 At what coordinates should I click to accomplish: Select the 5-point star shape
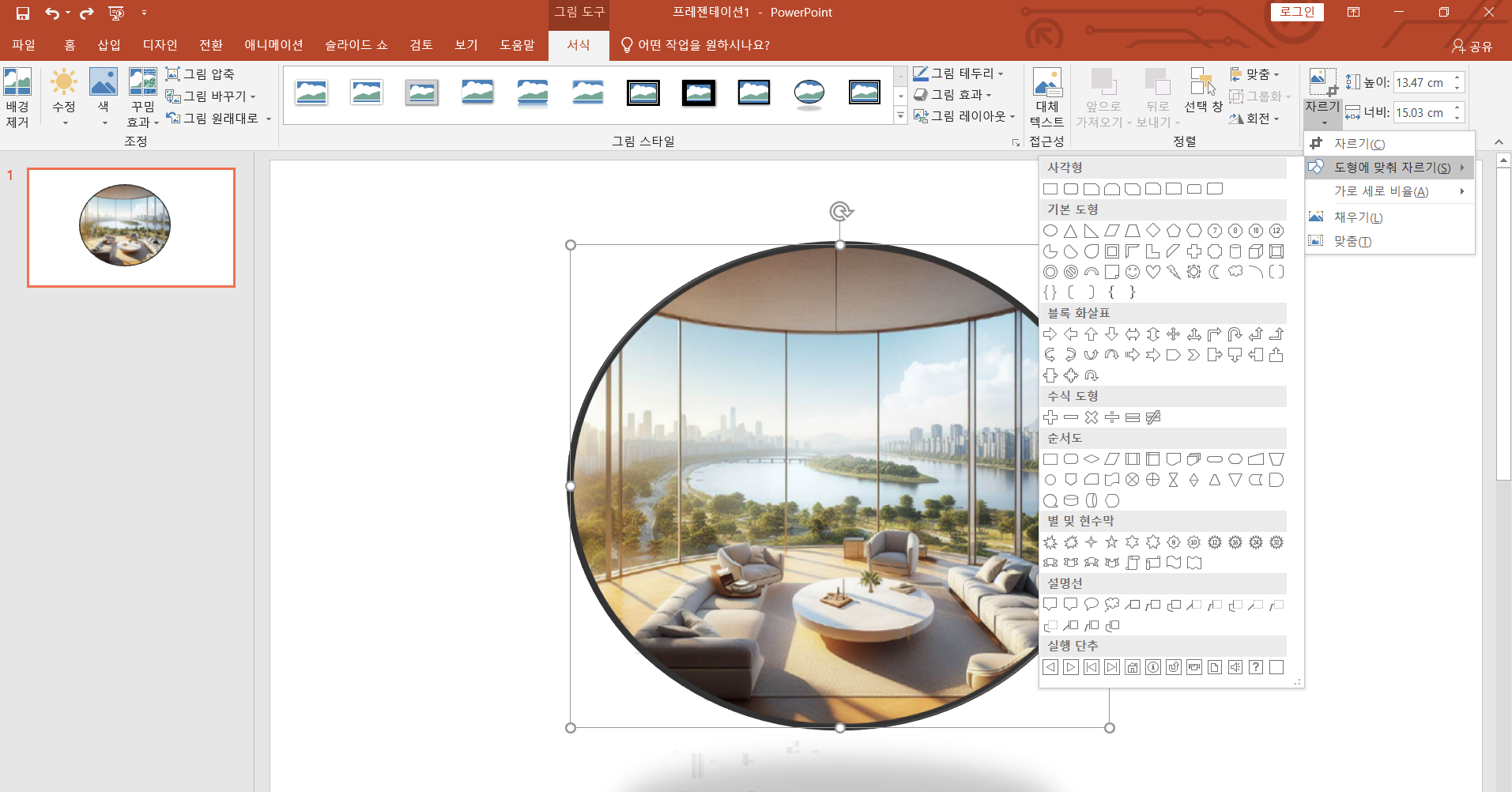coord(1112,542)
